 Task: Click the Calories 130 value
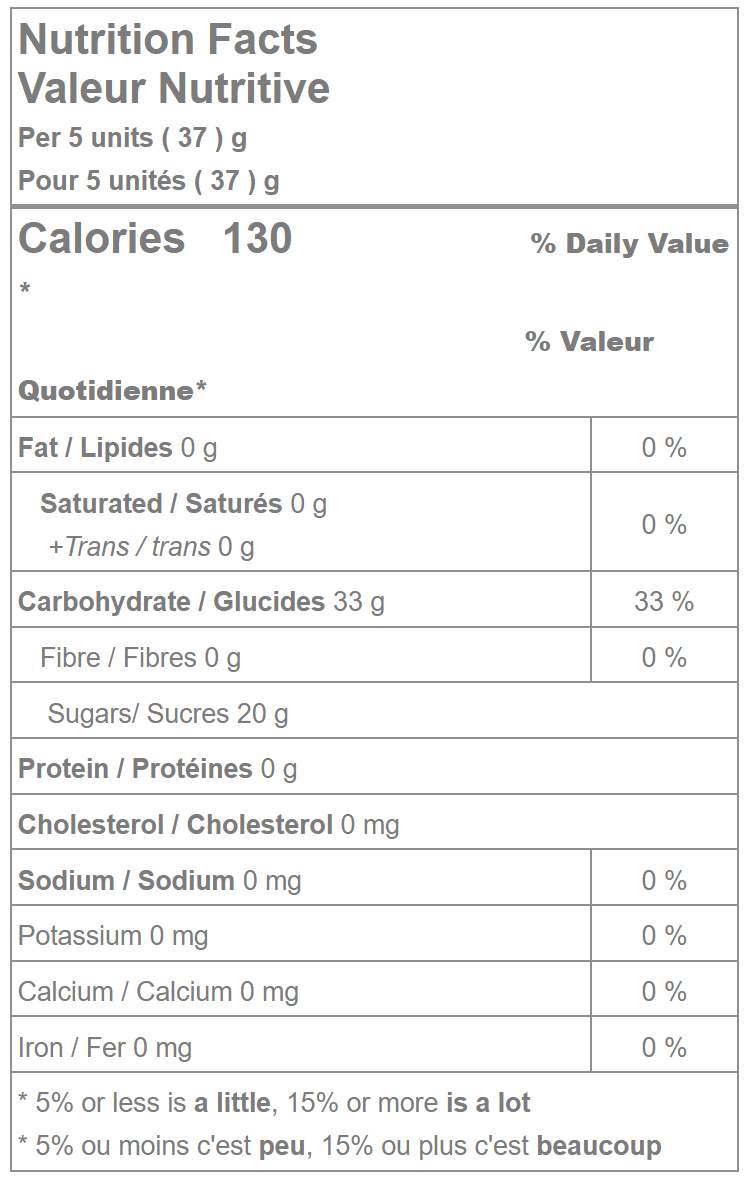[x=155, y=239]
